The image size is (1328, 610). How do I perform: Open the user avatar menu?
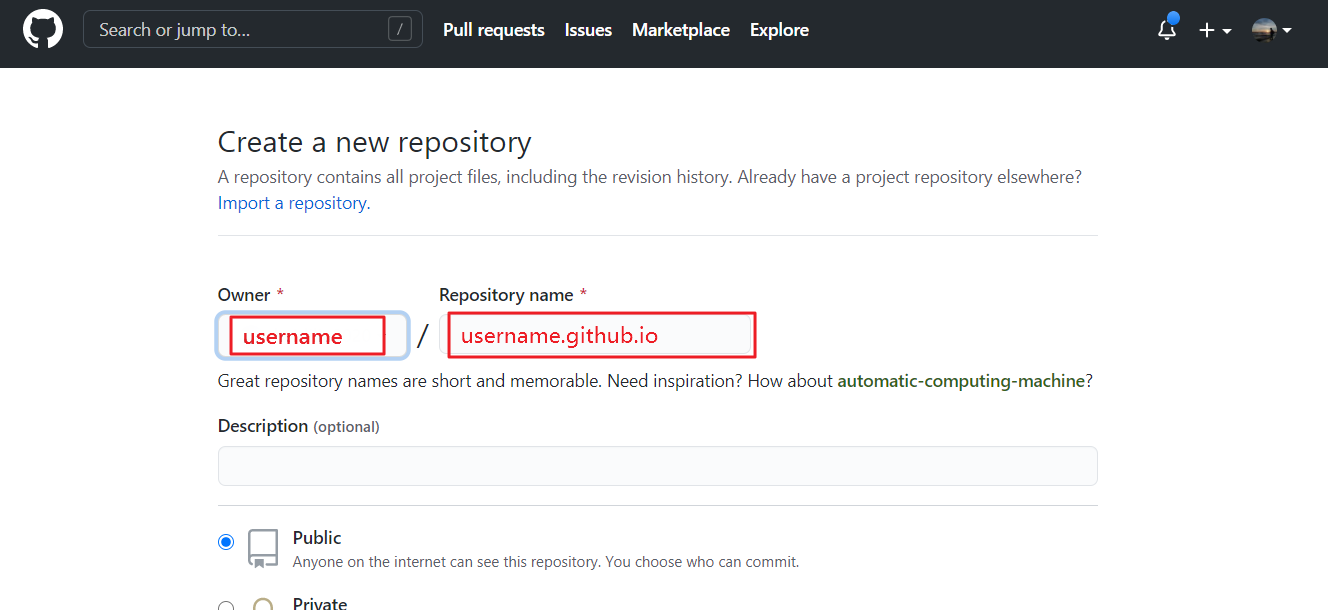click(x=1271, y=30)
